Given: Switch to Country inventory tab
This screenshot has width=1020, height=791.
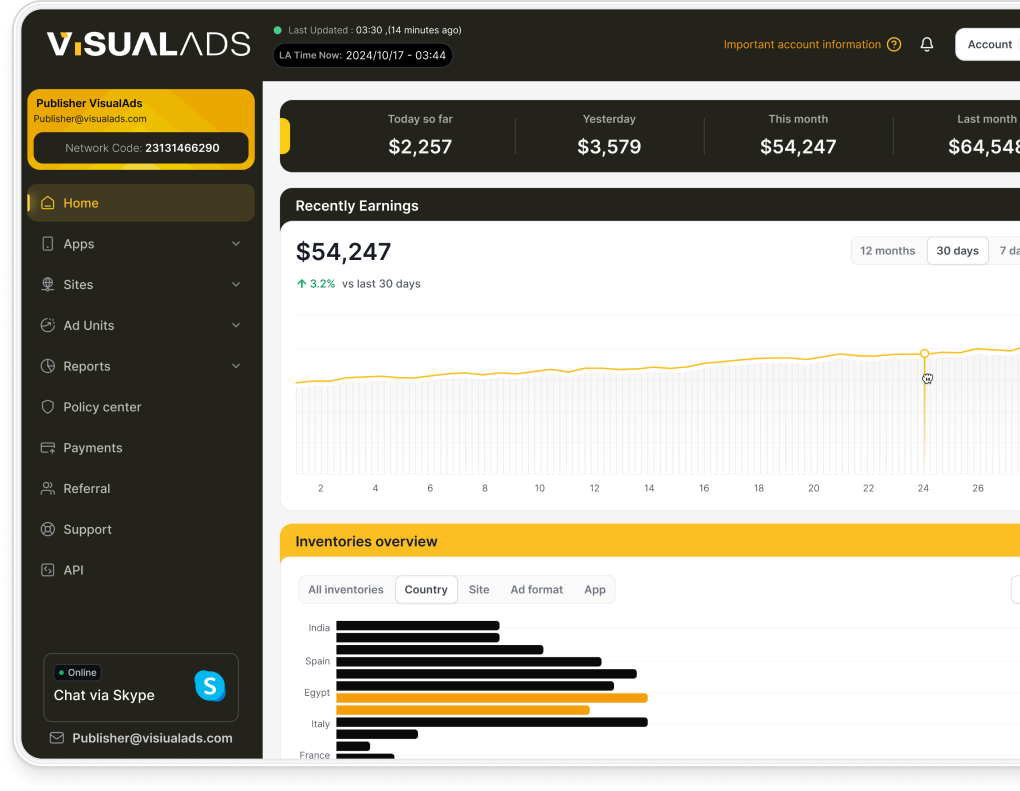Looking at the screenshot, I should [x=426, y=589].
